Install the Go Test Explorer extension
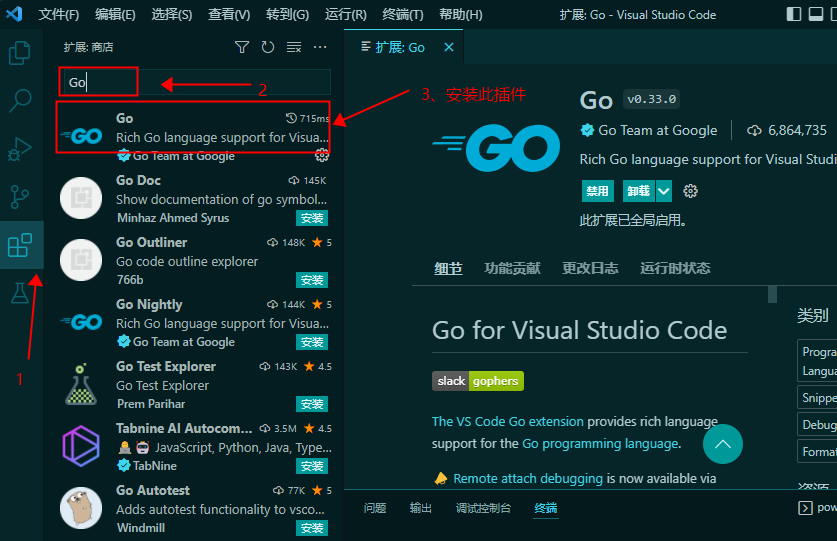 [x=312, y=404]
